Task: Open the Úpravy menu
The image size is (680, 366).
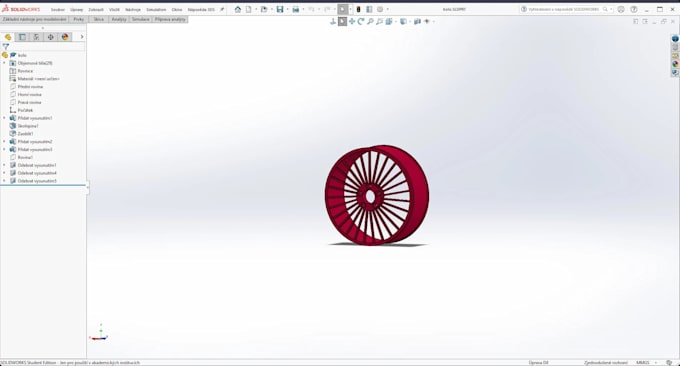Action: coord(76,10)
